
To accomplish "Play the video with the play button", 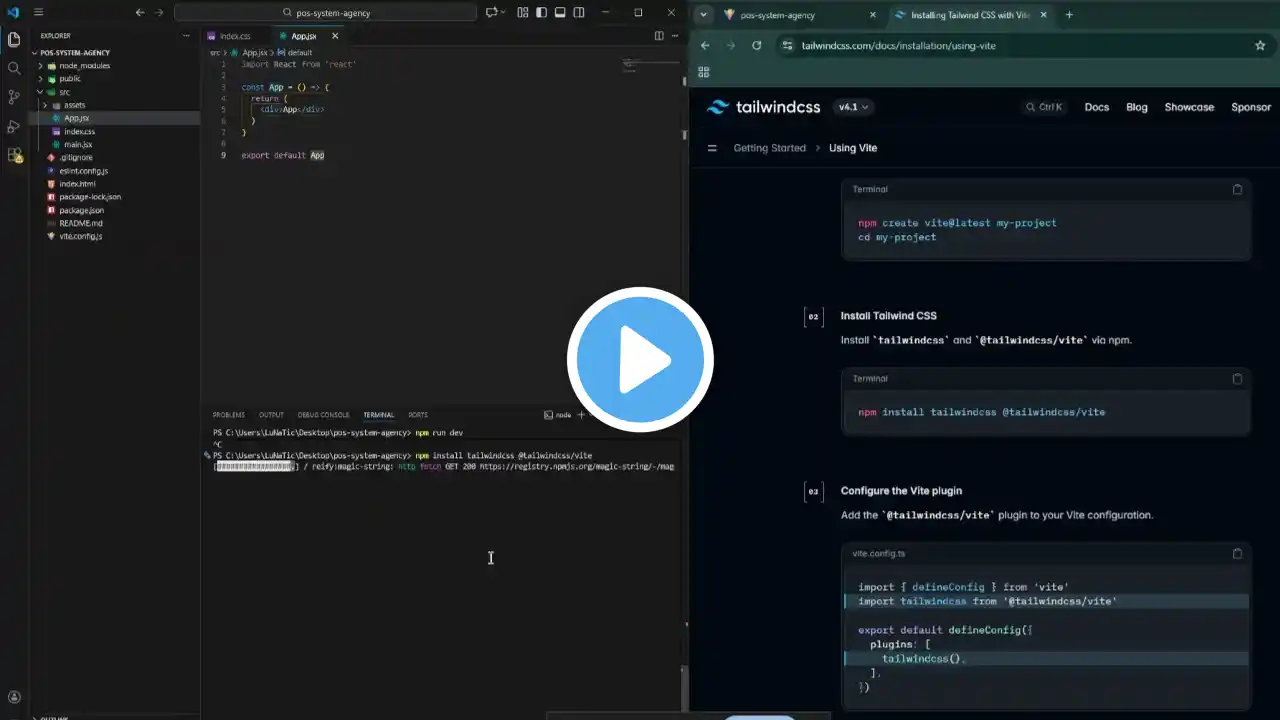I will tap(640, 360).
